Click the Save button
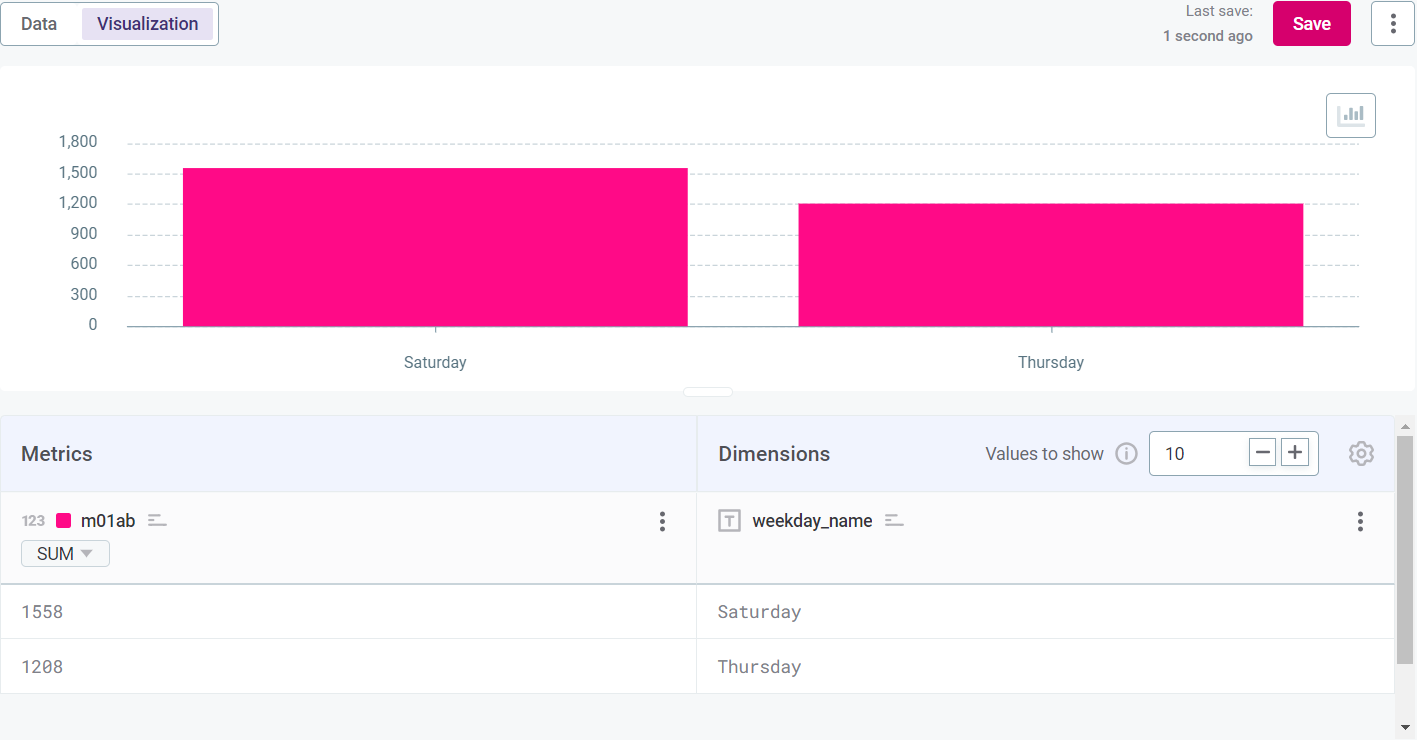 pyautogui.click(x=1311, y=24)
